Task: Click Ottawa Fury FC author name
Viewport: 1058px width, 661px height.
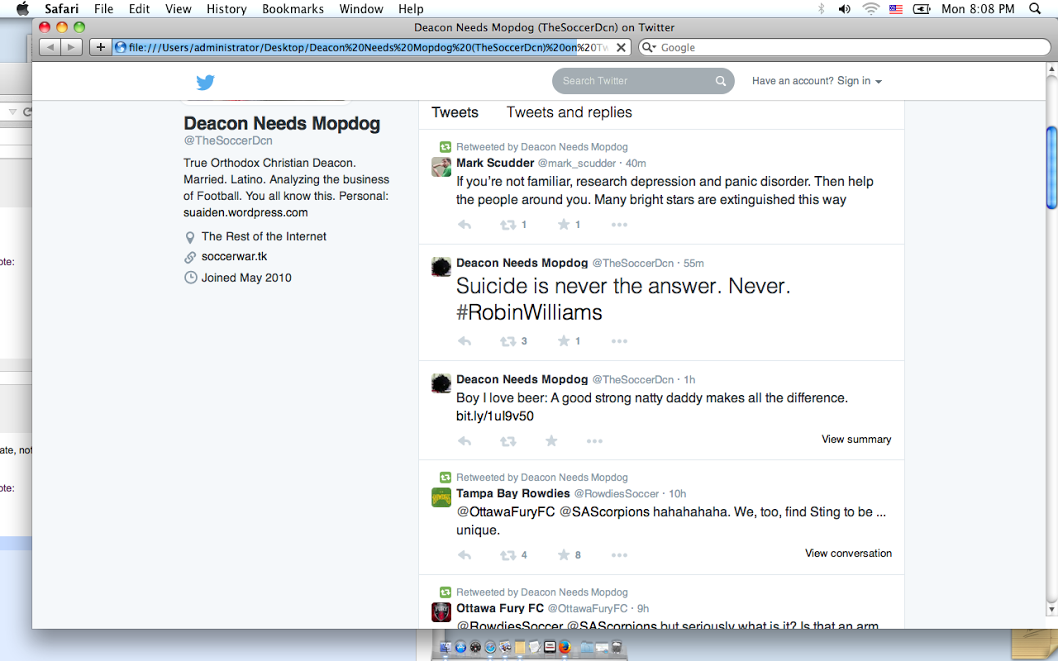Action: pyautogui.click(x=500, y=608)
